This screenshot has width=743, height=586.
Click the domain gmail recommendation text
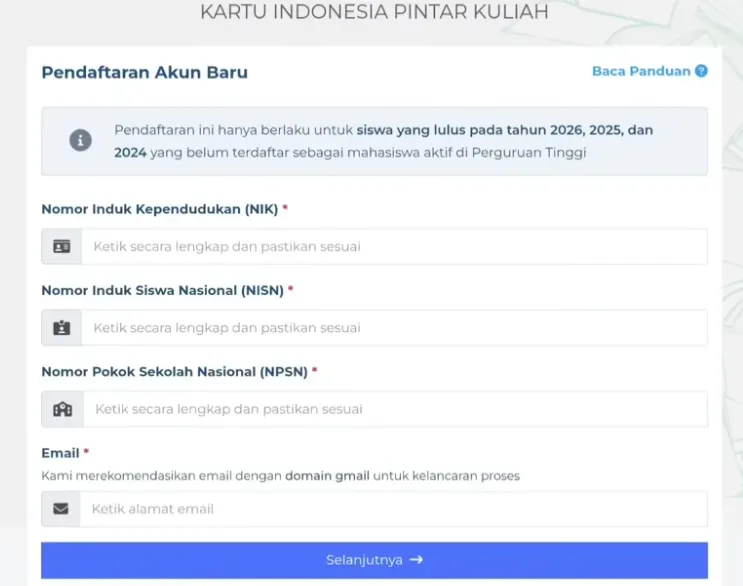coord(327,476)
